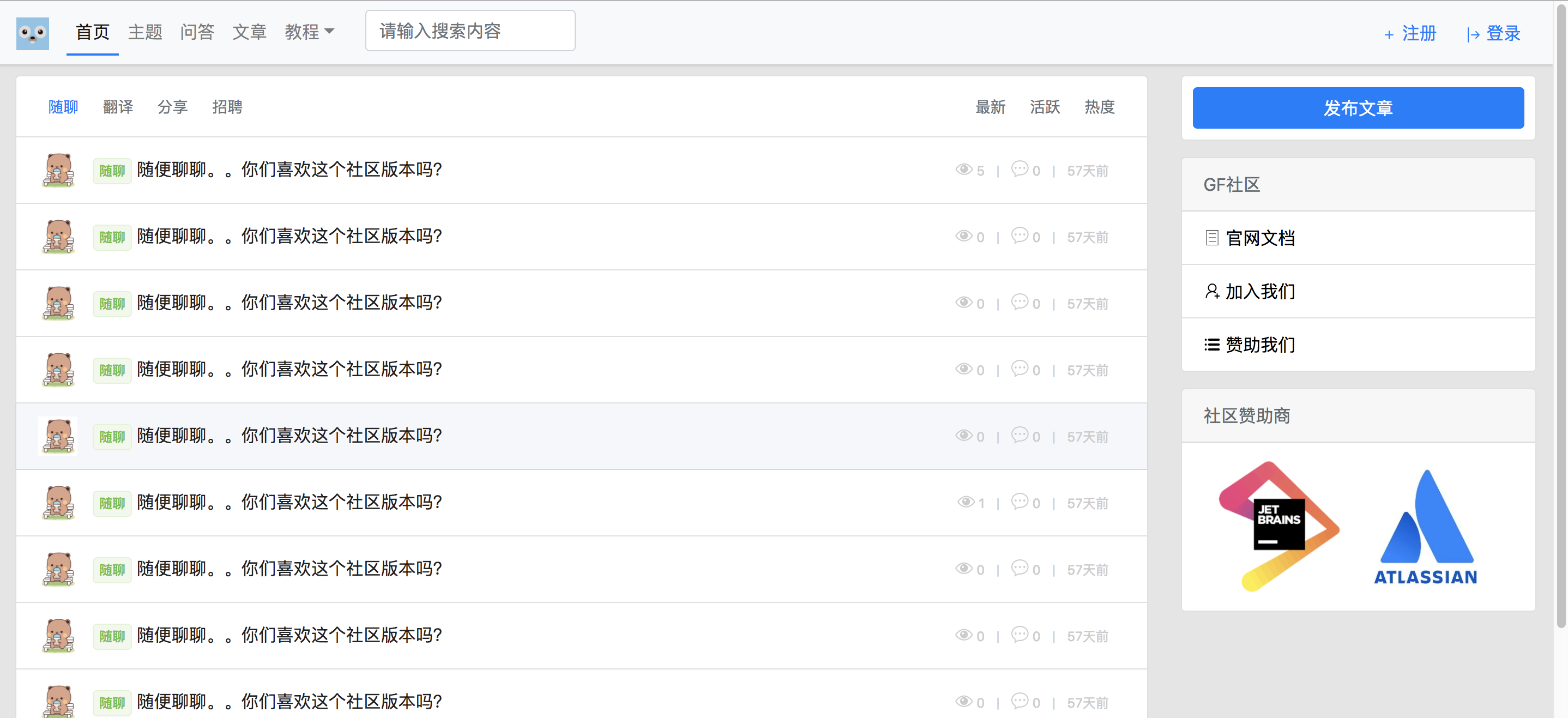Click the bear avatar of highlighted post
The height and width of the screenshot is (718, 1568).
pos(58,436)
